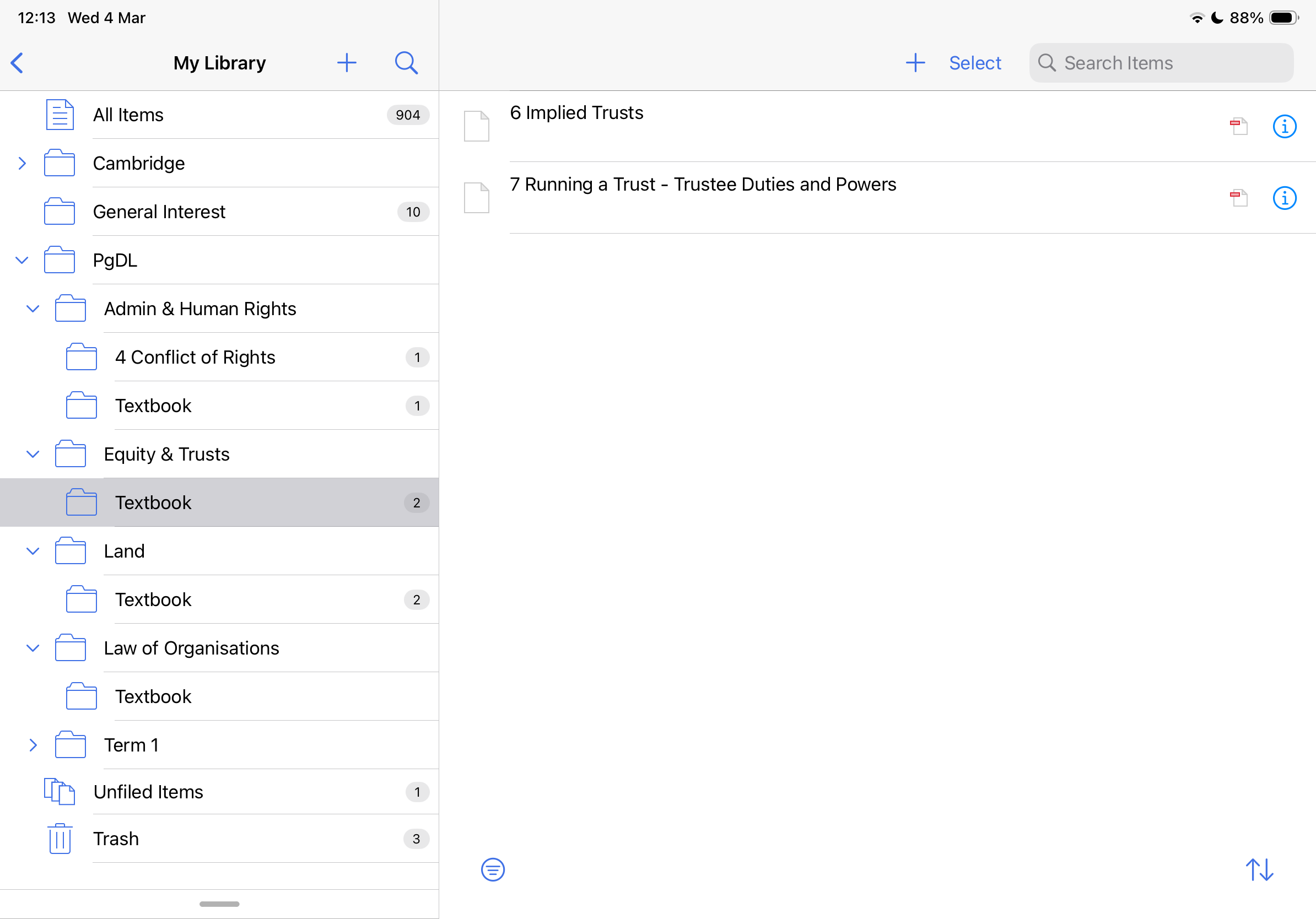This screenshot has height=919, width=1316.
Task: Open All Items in library
Action: [x=128, y=115]
